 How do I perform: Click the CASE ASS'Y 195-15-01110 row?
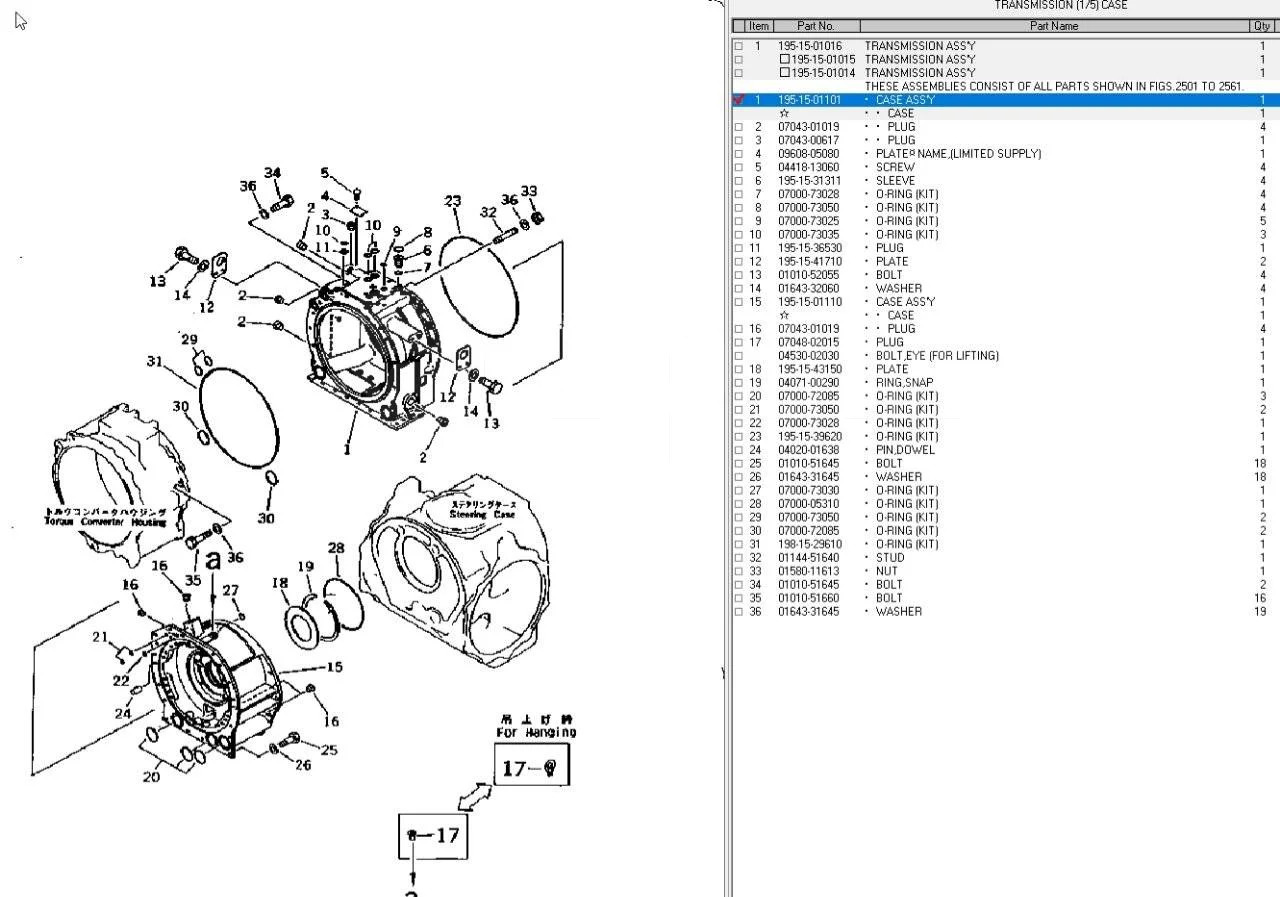[x=1004, y=302]
